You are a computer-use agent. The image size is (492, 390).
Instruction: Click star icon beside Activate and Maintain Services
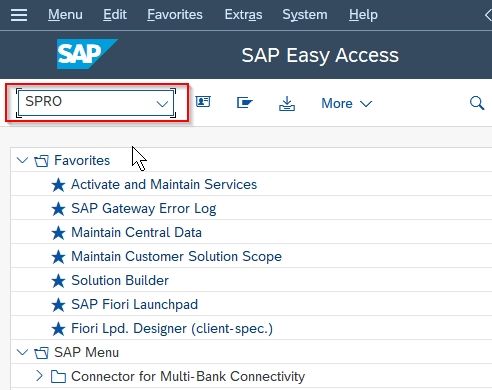[x=58, y=185]
